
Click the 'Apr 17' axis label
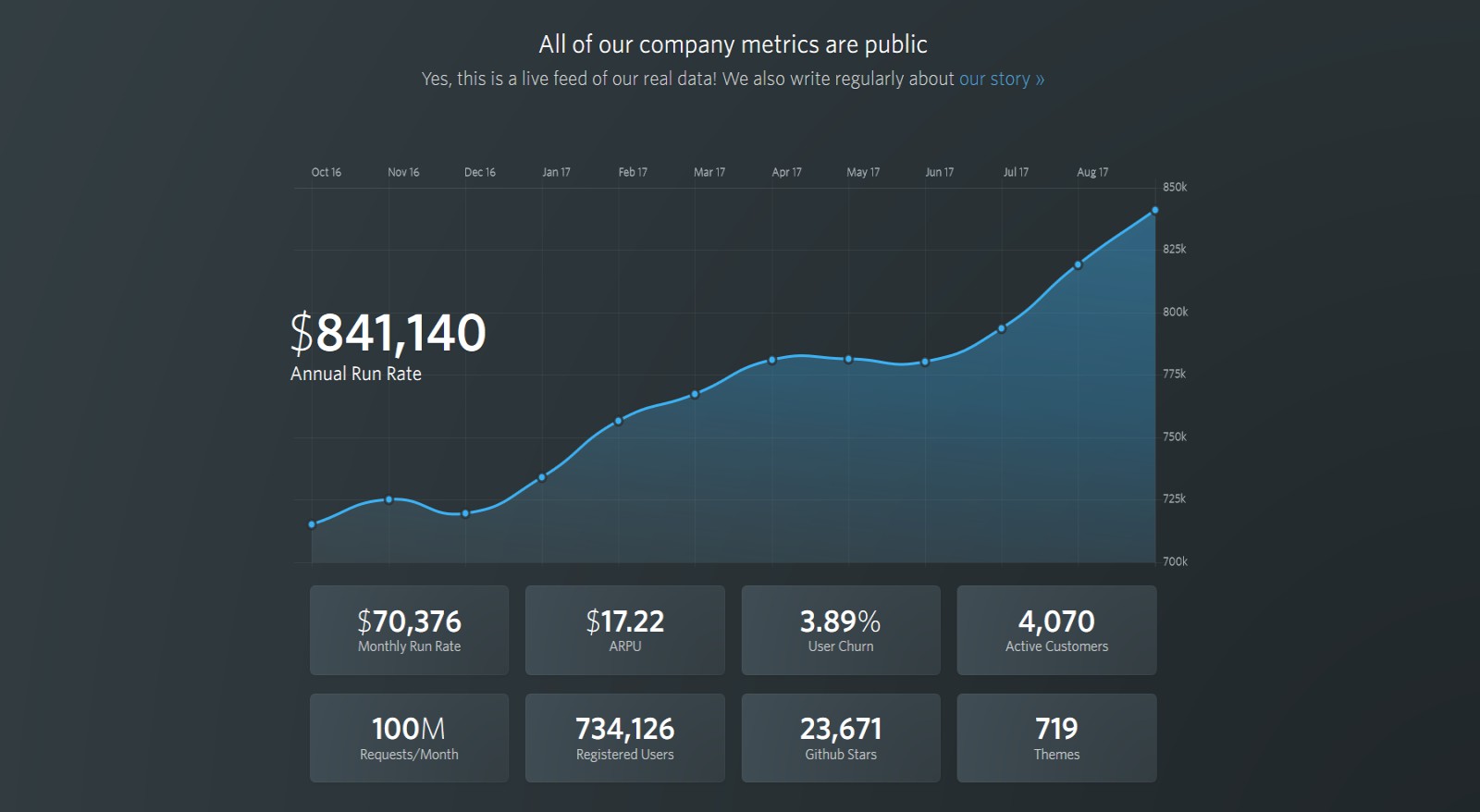coord(786,172)
